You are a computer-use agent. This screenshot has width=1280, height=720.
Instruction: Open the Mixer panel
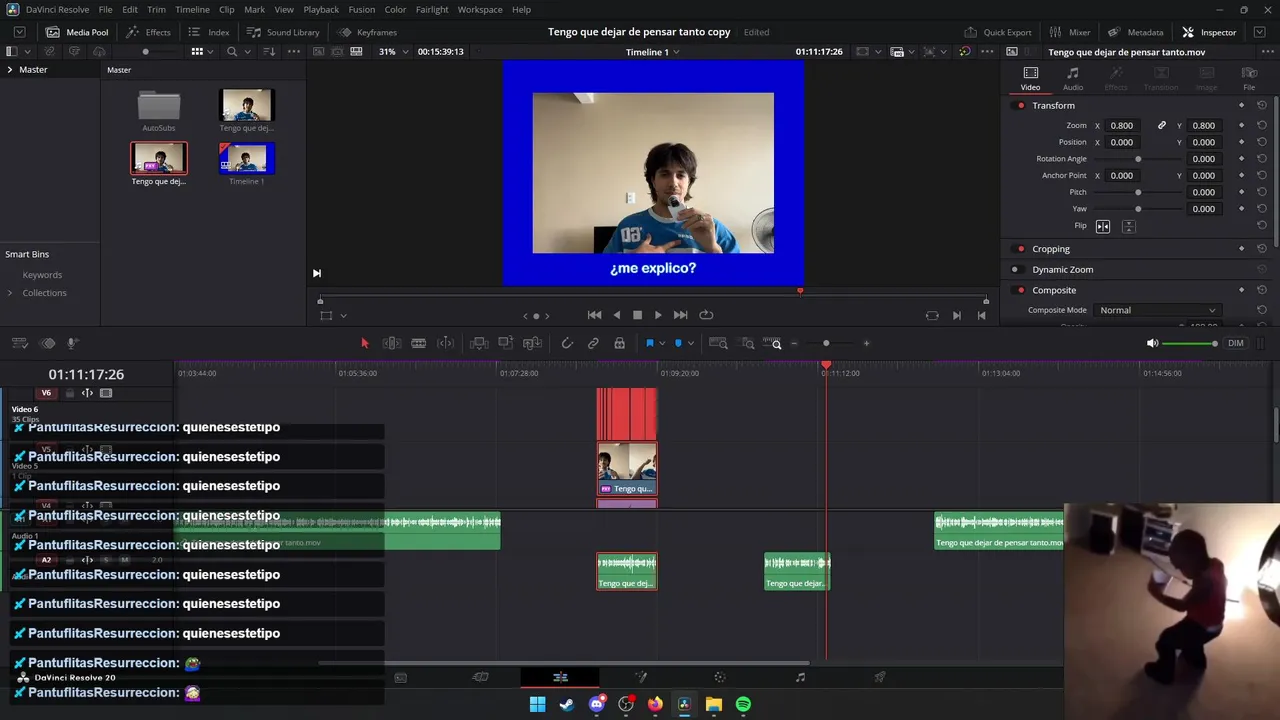1070,32
